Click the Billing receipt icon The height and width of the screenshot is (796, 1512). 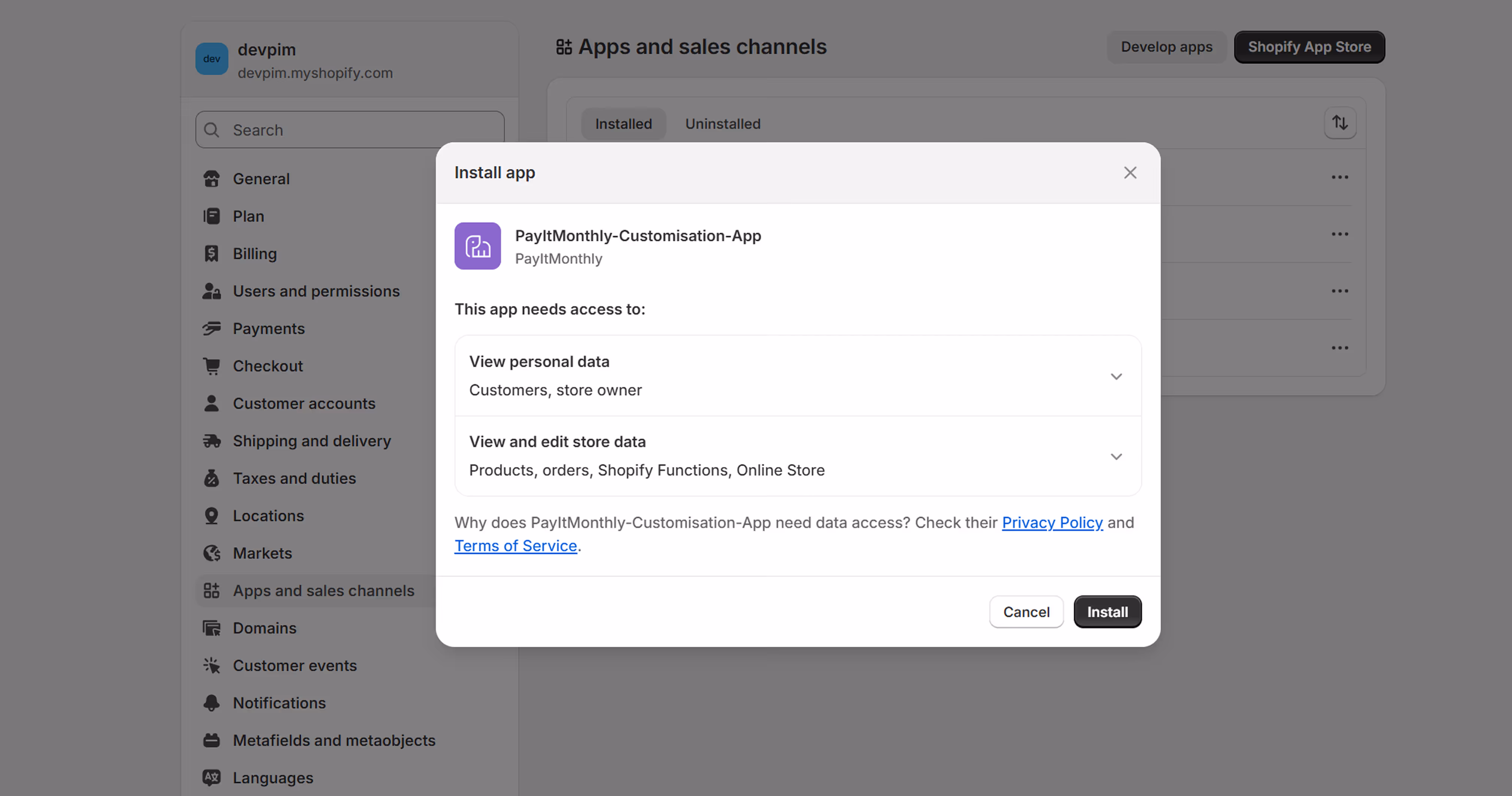point(211,253)
